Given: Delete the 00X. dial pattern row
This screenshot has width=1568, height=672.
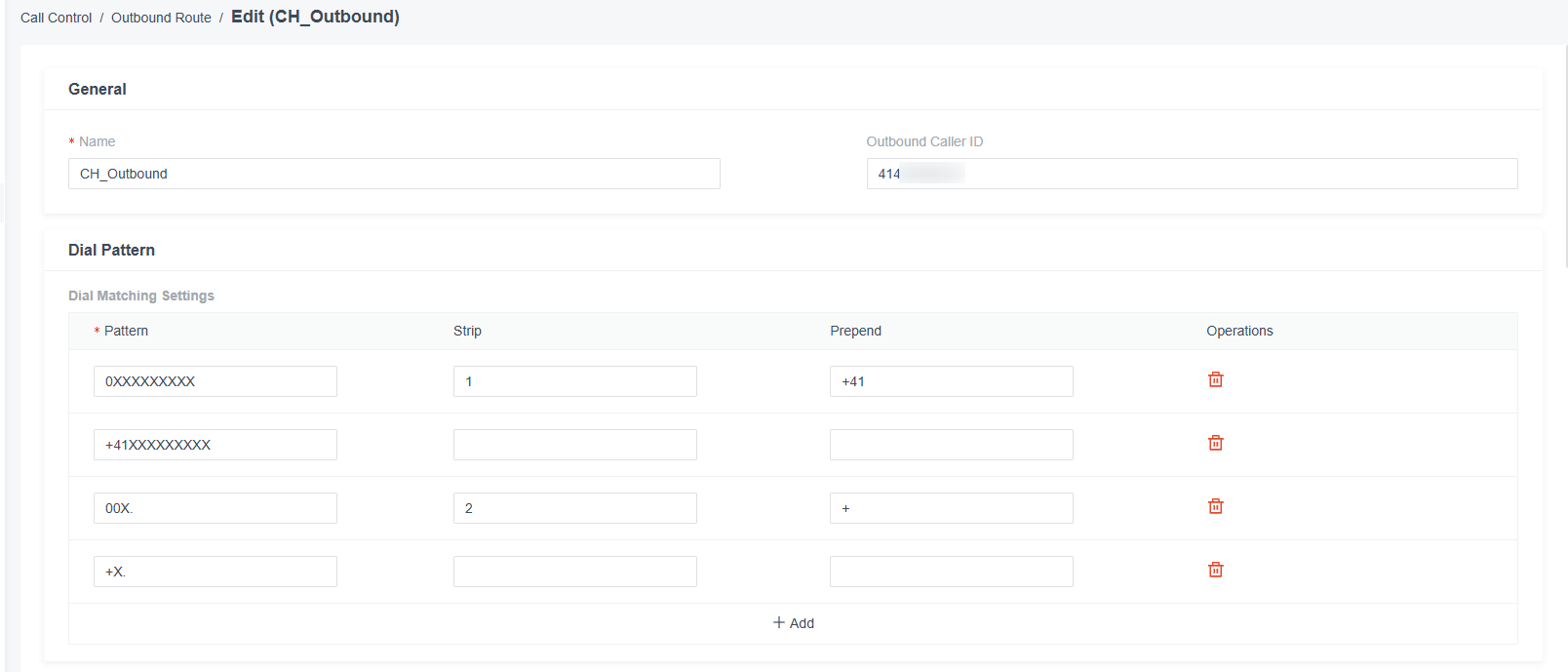Looking at the screenshot, I should click(1215, 506).
